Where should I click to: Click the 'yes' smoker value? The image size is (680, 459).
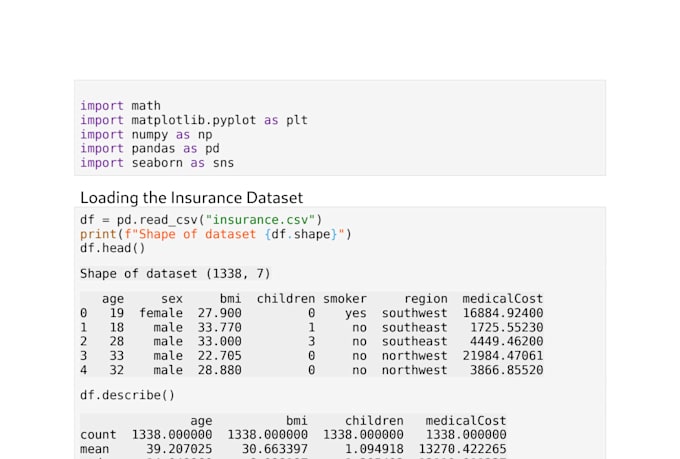coord(356,313)
